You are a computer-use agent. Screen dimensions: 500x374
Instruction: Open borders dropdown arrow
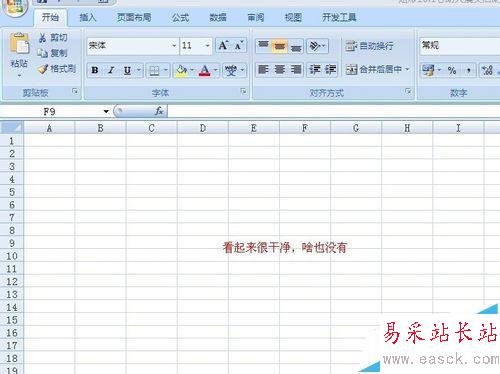166,70
